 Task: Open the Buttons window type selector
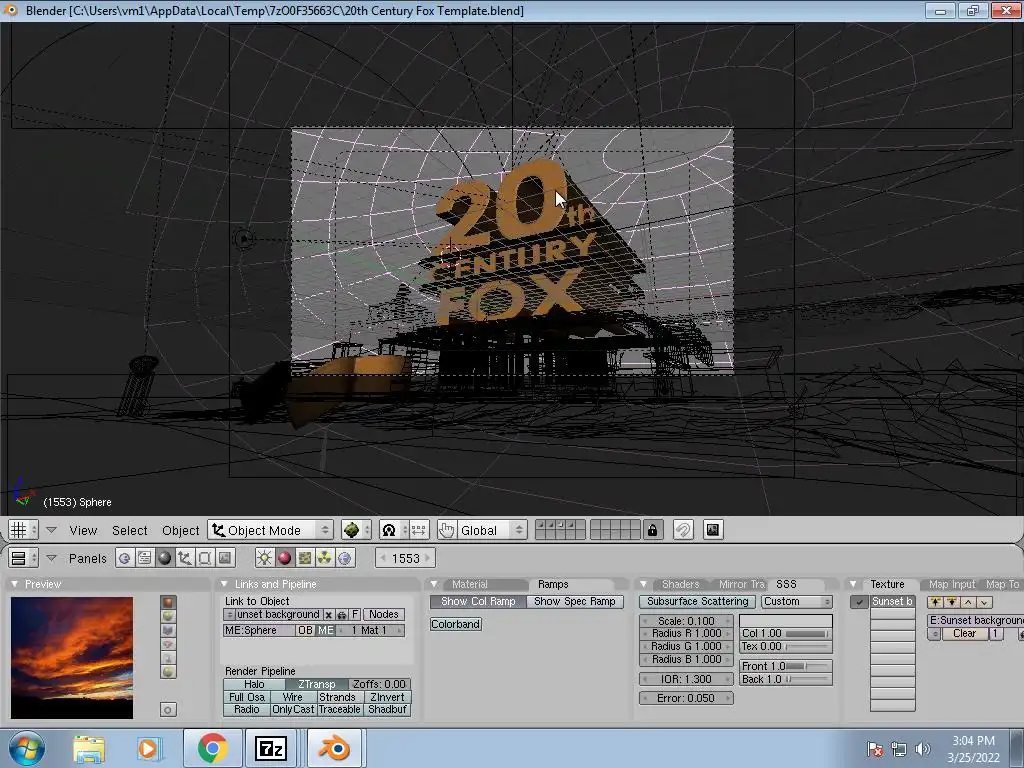23,558
